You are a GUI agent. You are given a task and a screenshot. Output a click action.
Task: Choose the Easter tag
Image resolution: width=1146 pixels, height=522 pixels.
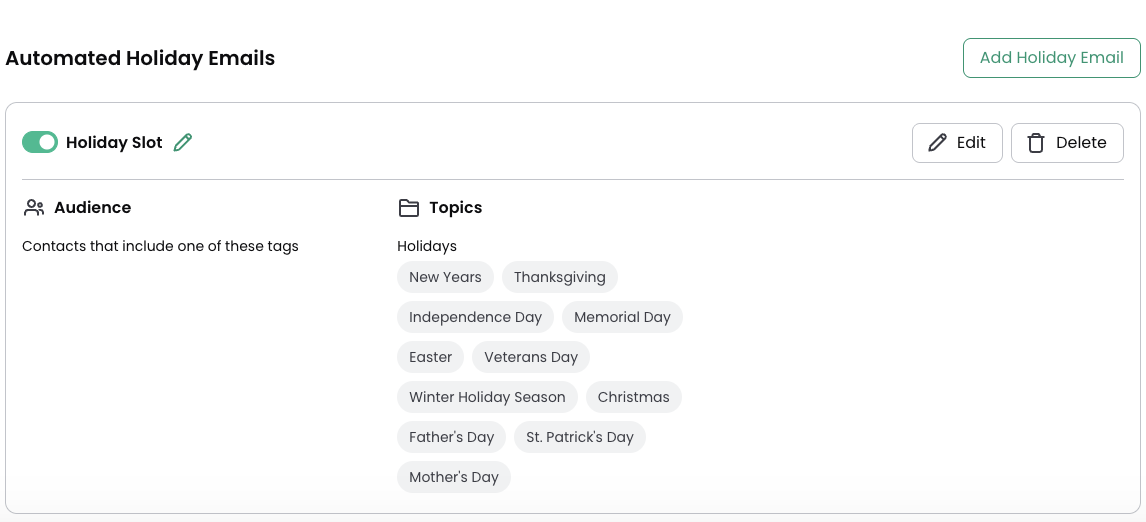pos(430,357)
